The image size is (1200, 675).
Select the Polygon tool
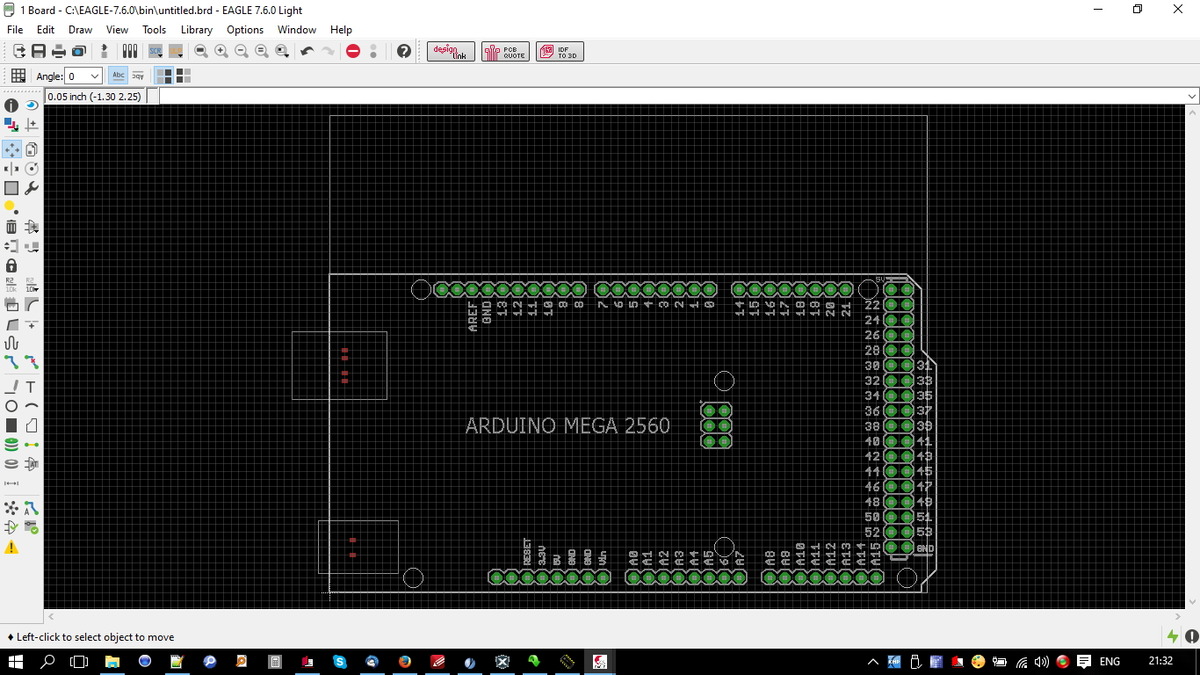click(31, 425)
